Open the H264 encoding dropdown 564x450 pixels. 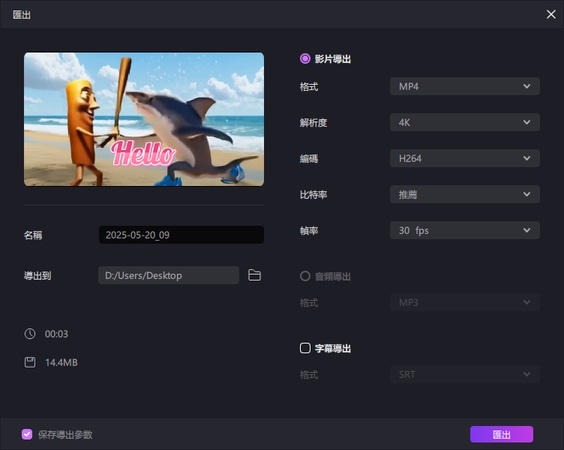pyautogui.click(x=465, y=158)
